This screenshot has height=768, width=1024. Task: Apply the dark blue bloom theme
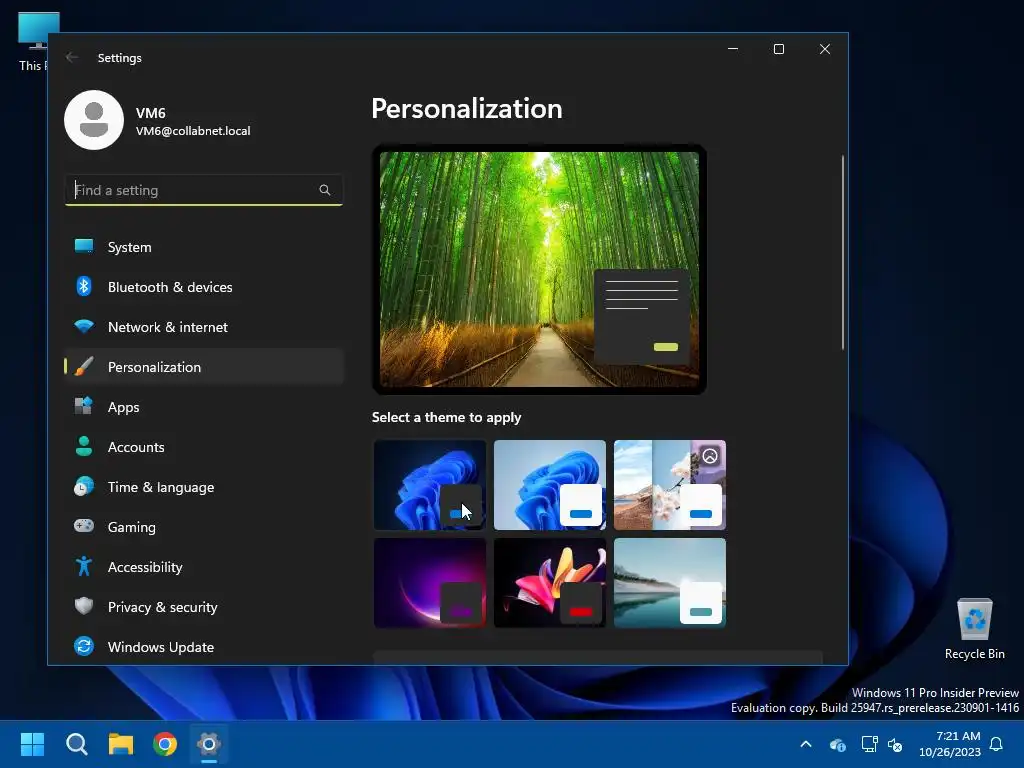(x=430, y=485)
